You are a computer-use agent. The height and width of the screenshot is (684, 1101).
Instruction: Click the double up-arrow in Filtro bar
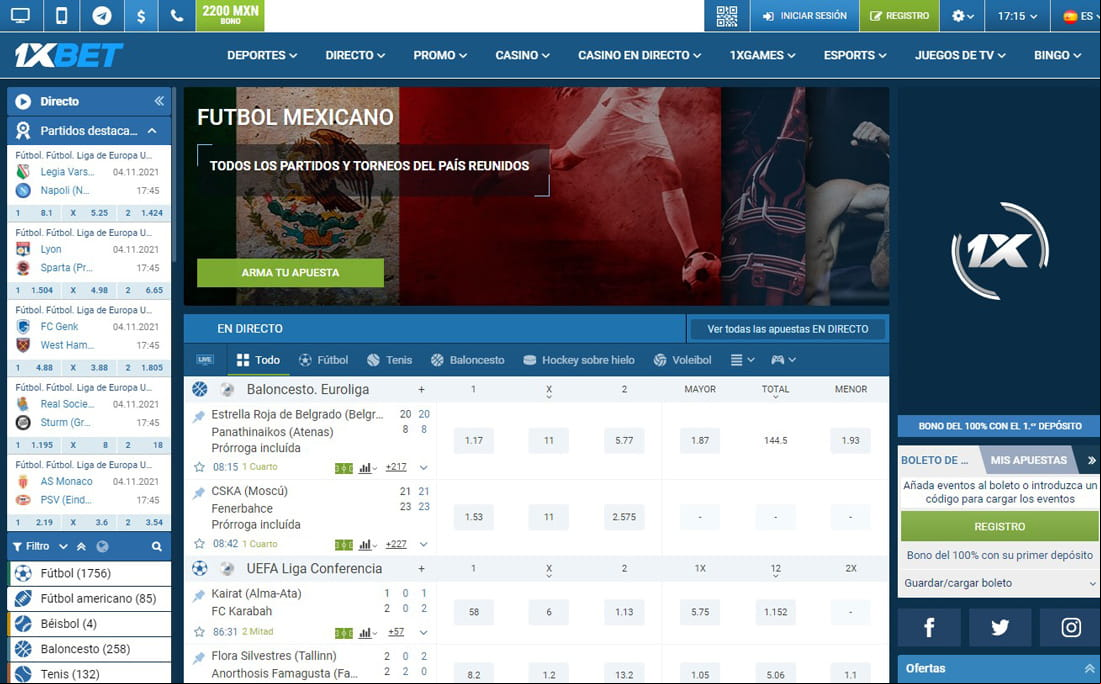point(81,546)
